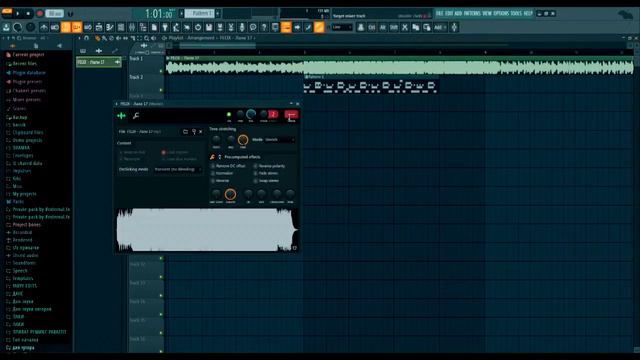This screenshot has width=640, height=360.
Task: Expand the Packs folder in the browser
Action: click(x=15, y=202)
